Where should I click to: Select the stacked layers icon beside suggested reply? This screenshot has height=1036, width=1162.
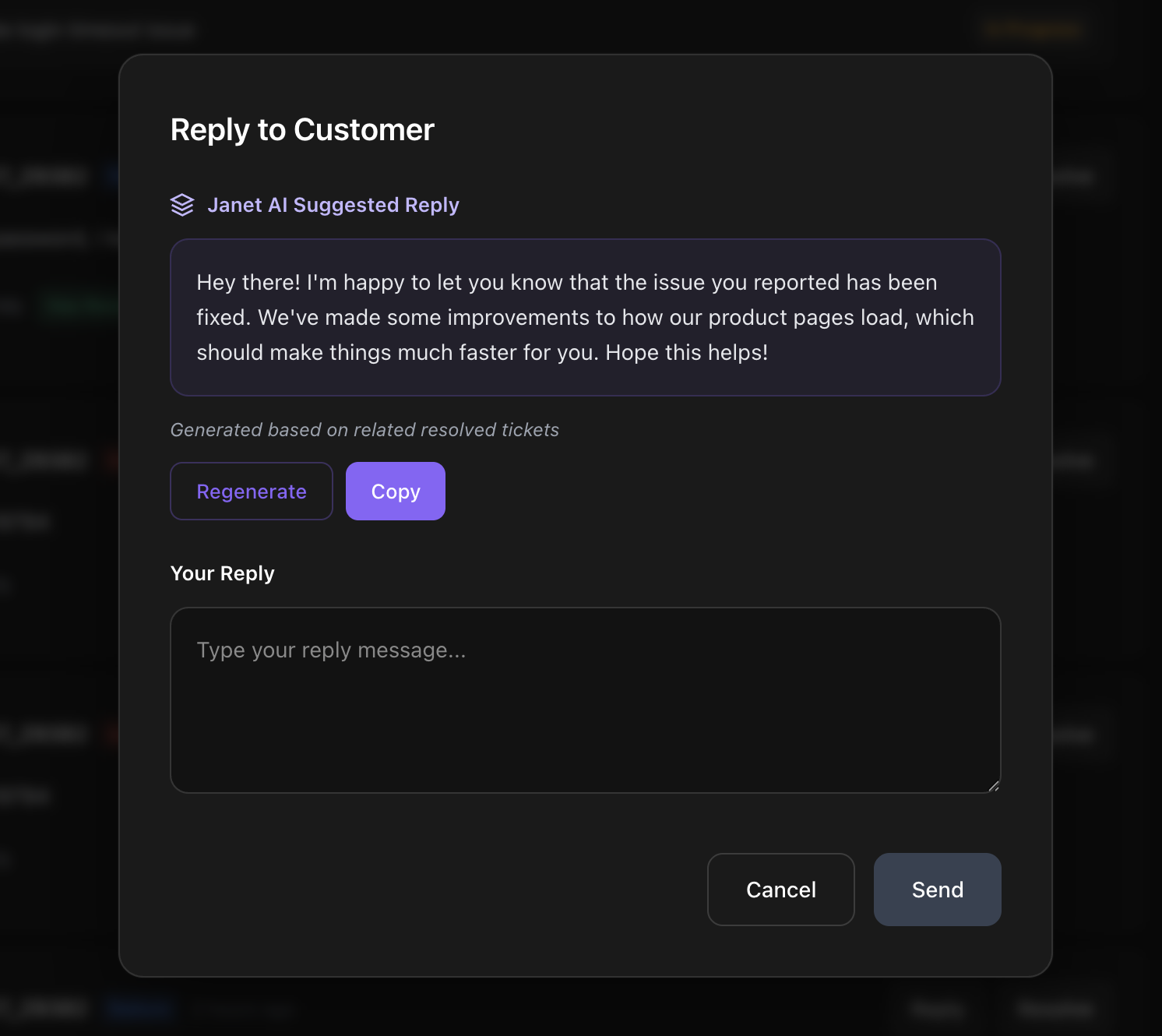(182, 204)
